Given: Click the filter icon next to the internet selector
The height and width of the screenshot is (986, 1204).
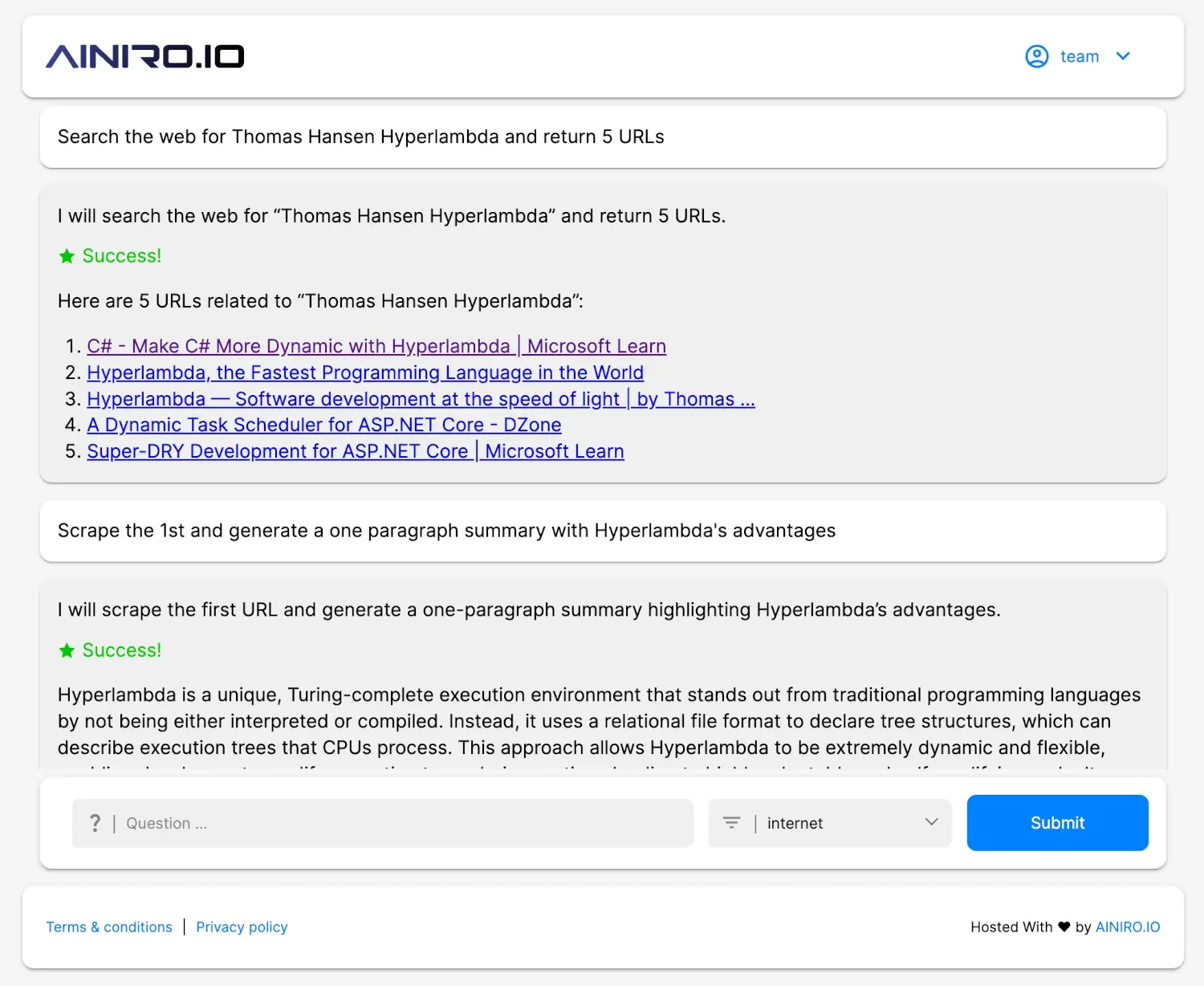Looking at the screenshot, I should tap(731, 822).
